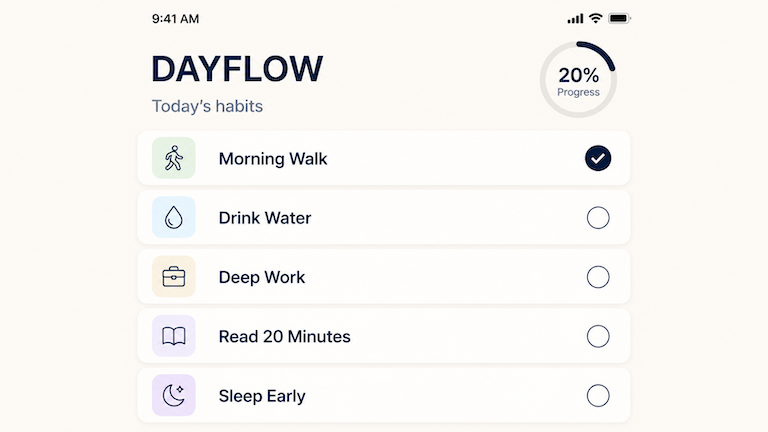Open the Deep Work habit label
Screen dimensions: 768x432
point(262,277)
